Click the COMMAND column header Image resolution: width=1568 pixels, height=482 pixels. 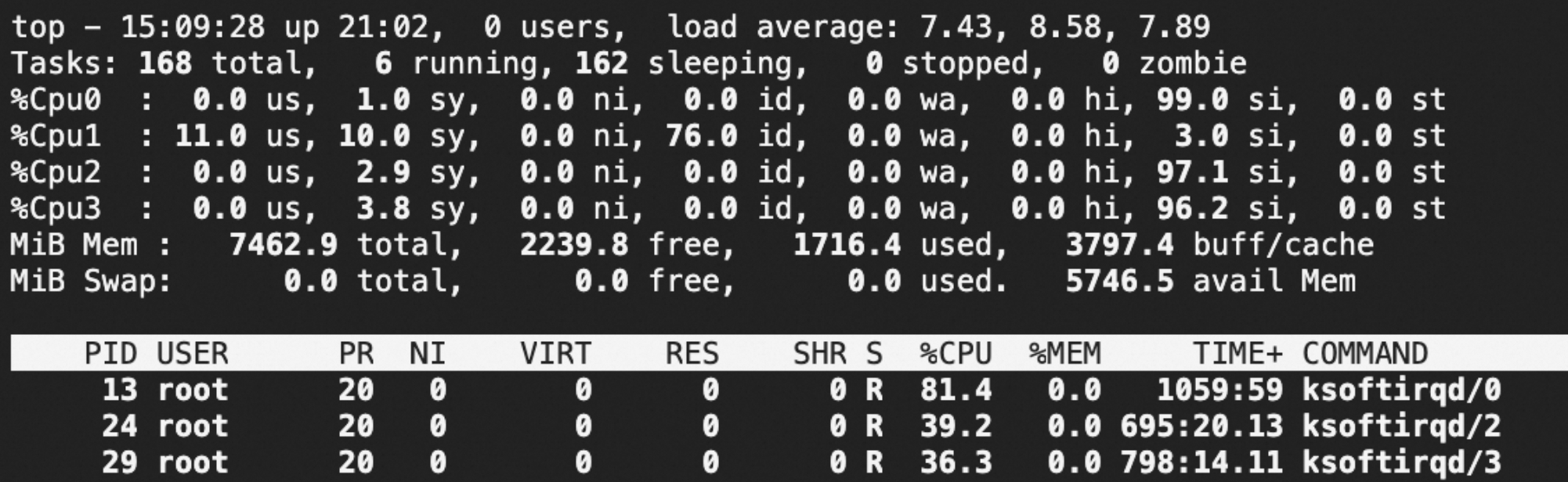(1364, 354)
